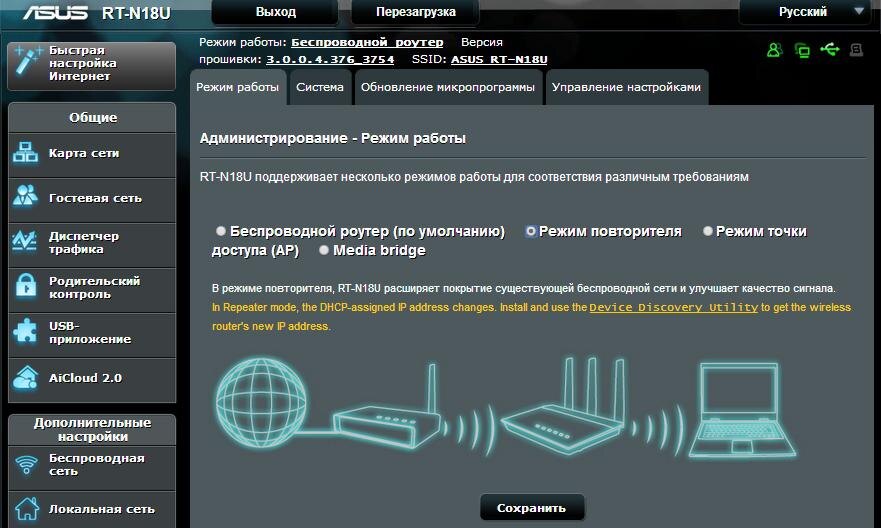Select Режим точки доступа (AP) radio button
The width and height of the screenshot is (881, 528).
click(707, 231)
